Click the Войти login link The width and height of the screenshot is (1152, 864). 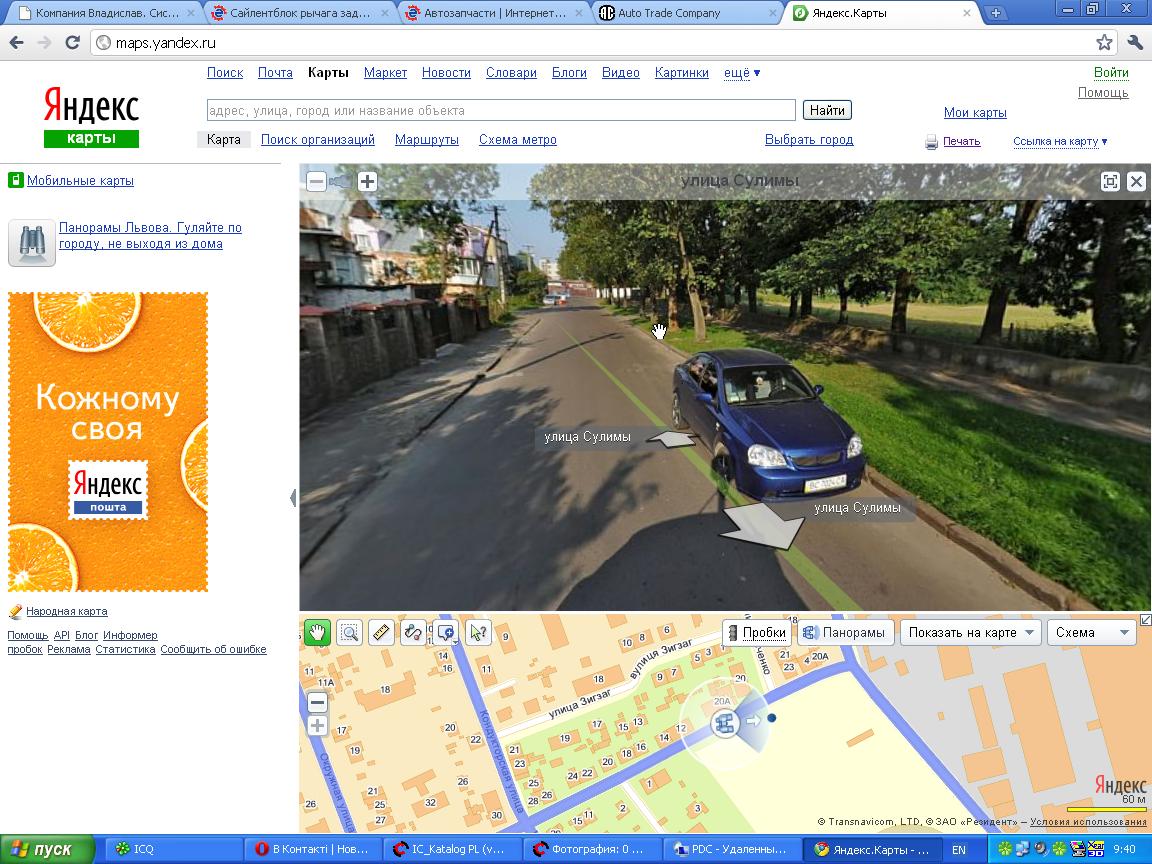pos(1111,72)
